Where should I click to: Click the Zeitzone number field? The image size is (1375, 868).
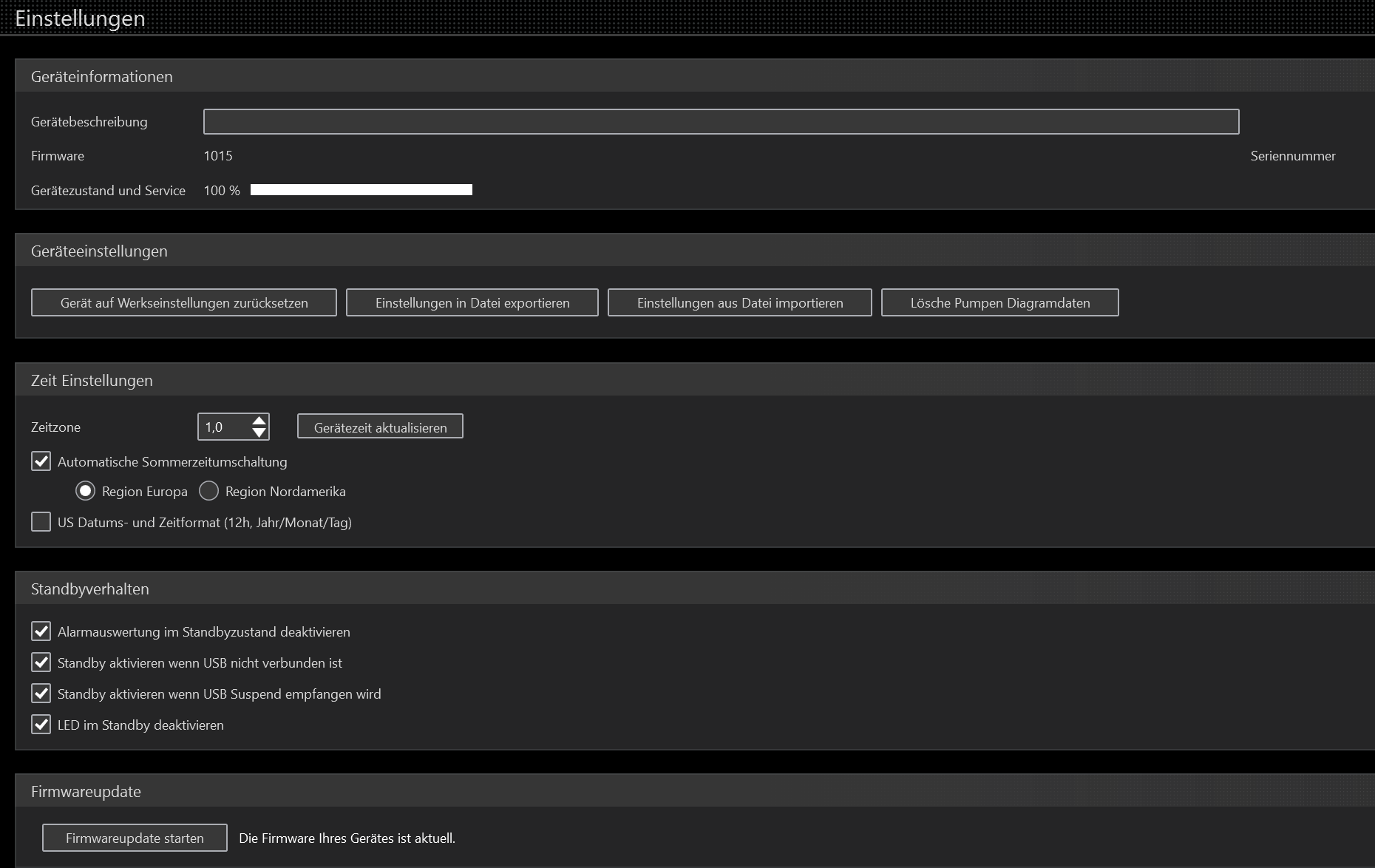pyautogui.click(x=224, y=427)
